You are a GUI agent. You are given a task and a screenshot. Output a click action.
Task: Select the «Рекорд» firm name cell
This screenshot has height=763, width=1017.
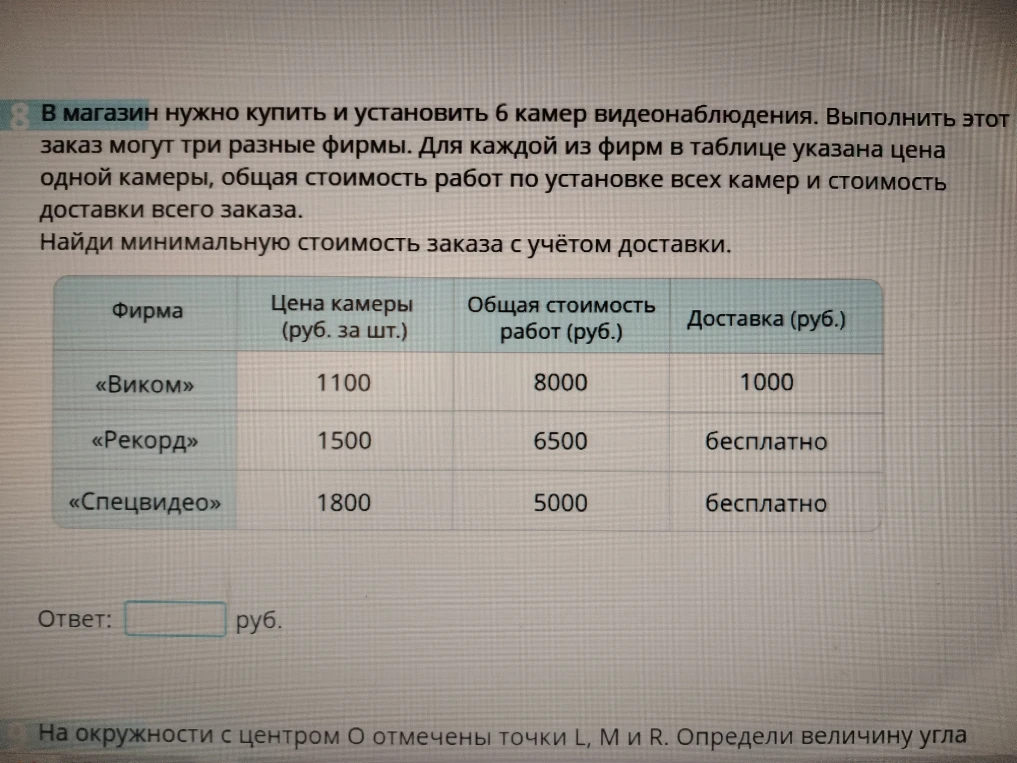point(145,441)
